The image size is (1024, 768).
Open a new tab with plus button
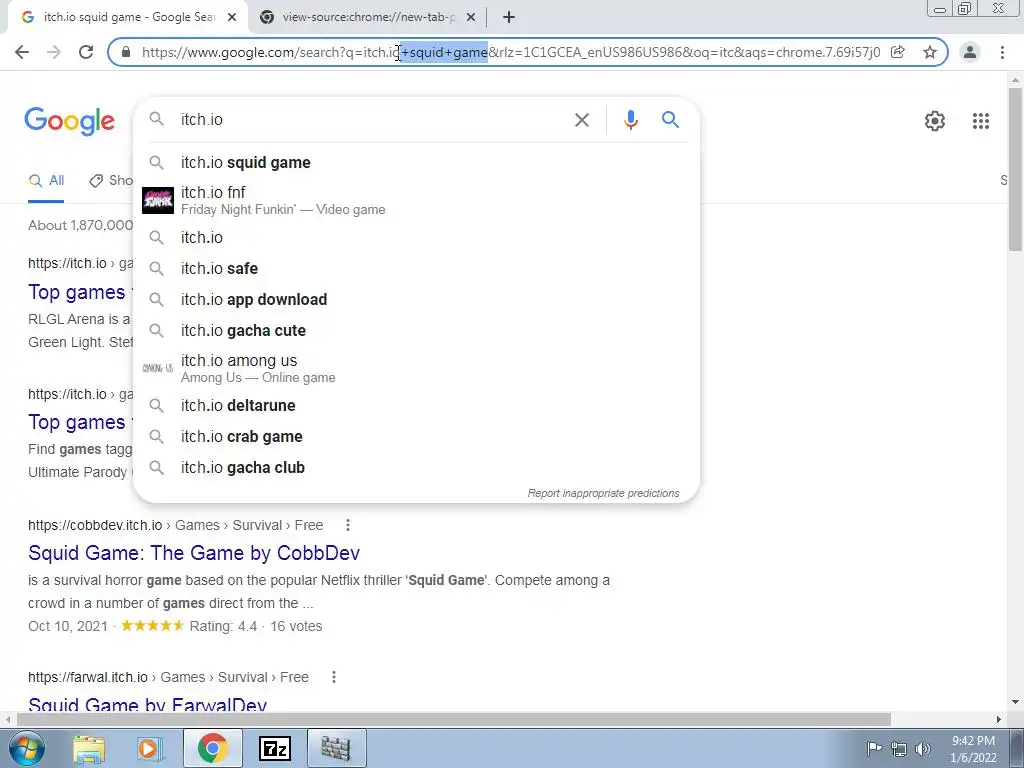pos(509,18)
